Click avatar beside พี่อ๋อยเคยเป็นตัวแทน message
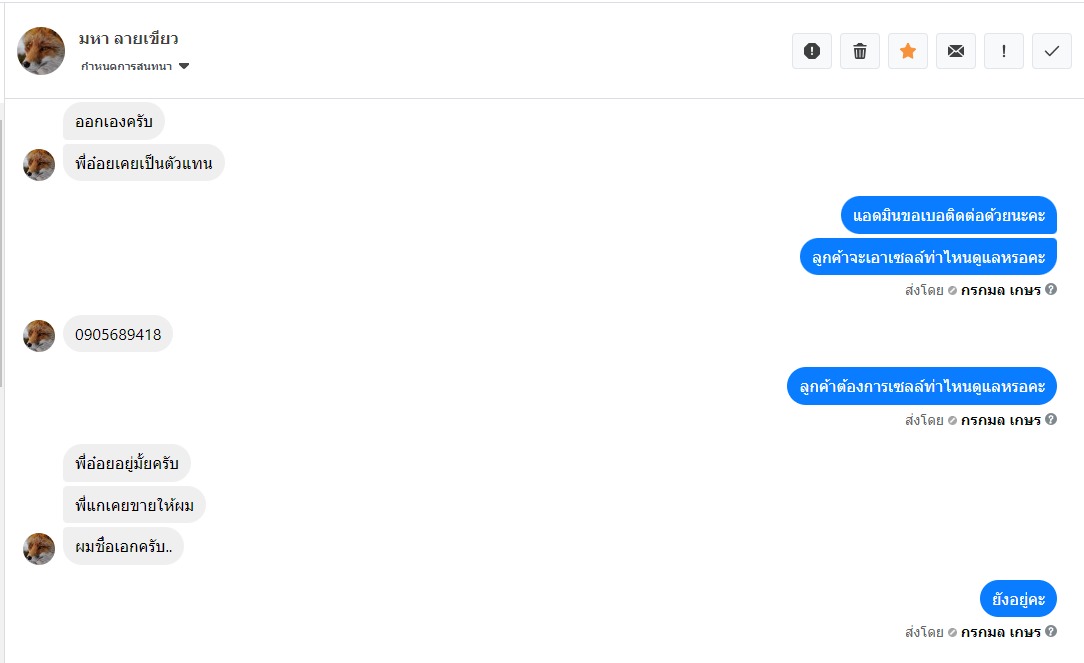 (x=39, y=164)
